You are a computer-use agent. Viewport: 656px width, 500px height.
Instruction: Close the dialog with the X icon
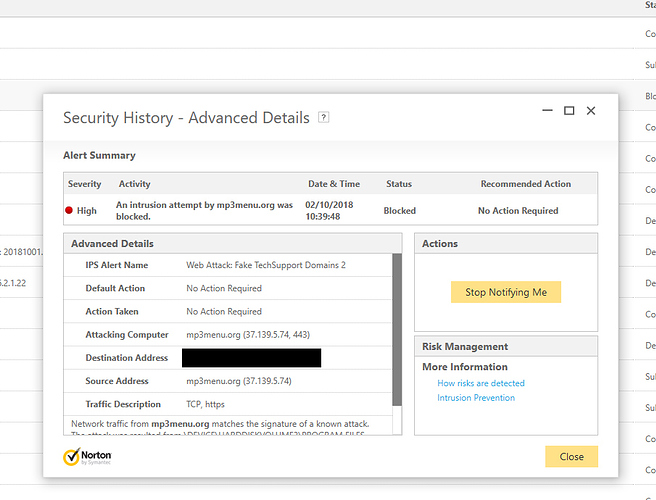pos(591,110)
